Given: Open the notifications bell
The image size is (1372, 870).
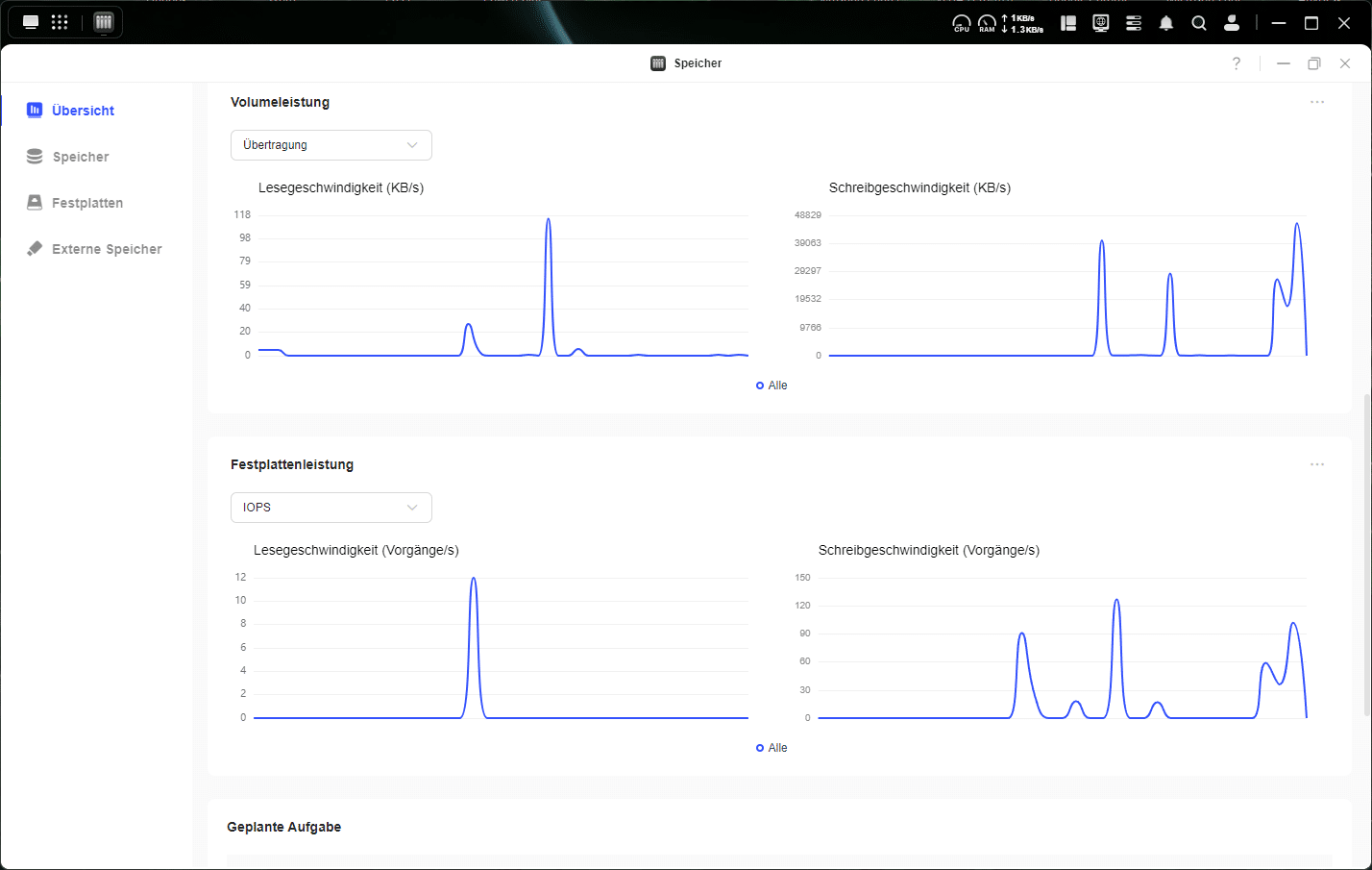Looking at the screenshot, I should coord(1166,23).
